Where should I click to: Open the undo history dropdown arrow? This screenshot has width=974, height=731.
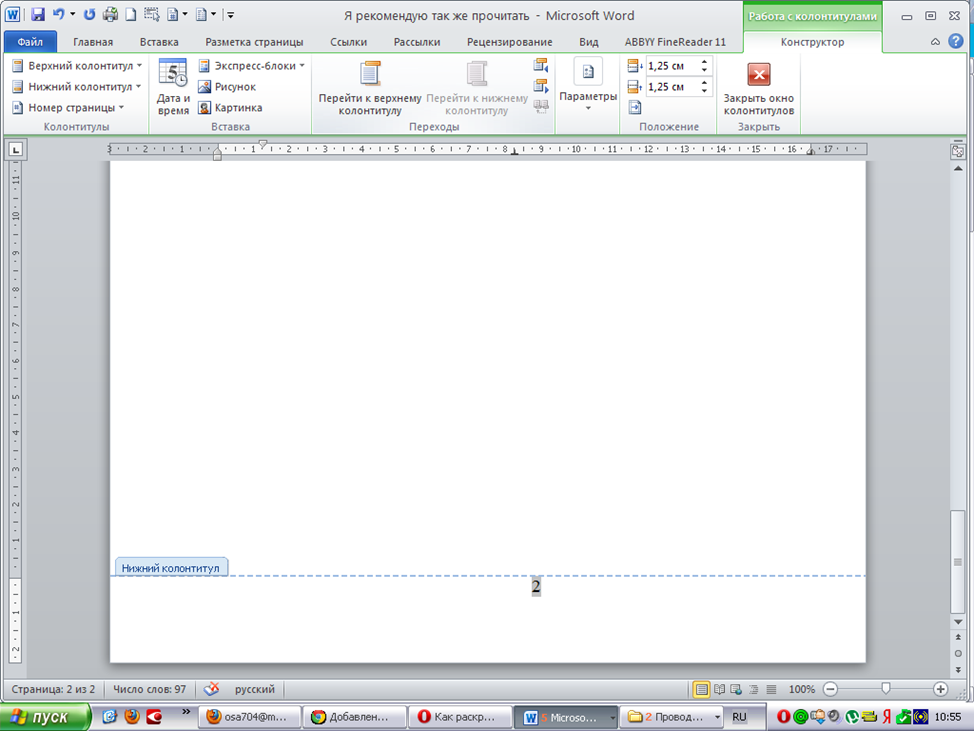click(x=73, y=14)
